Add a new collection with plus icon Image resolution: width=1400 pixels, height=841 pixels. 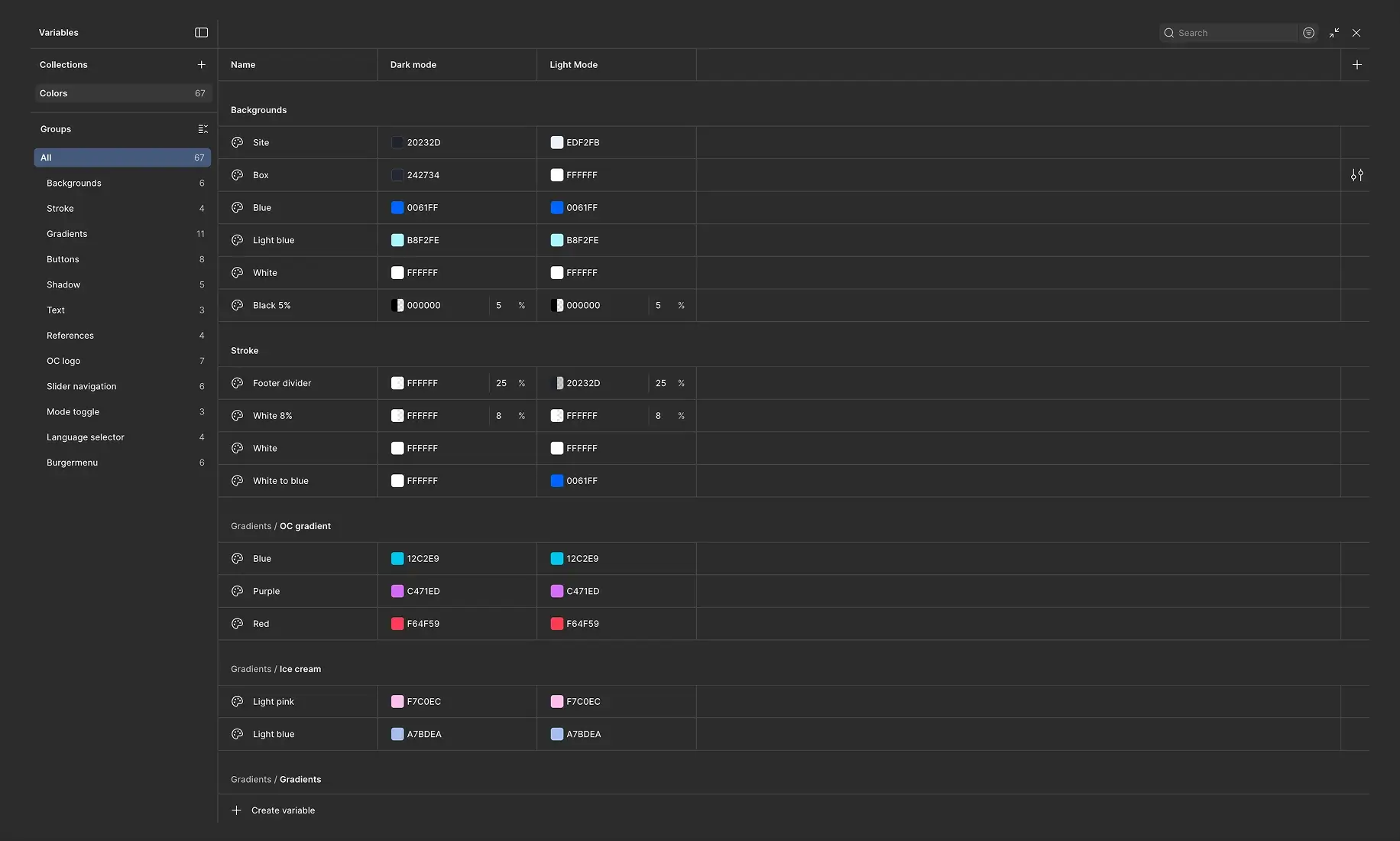[x=201, y=64]
